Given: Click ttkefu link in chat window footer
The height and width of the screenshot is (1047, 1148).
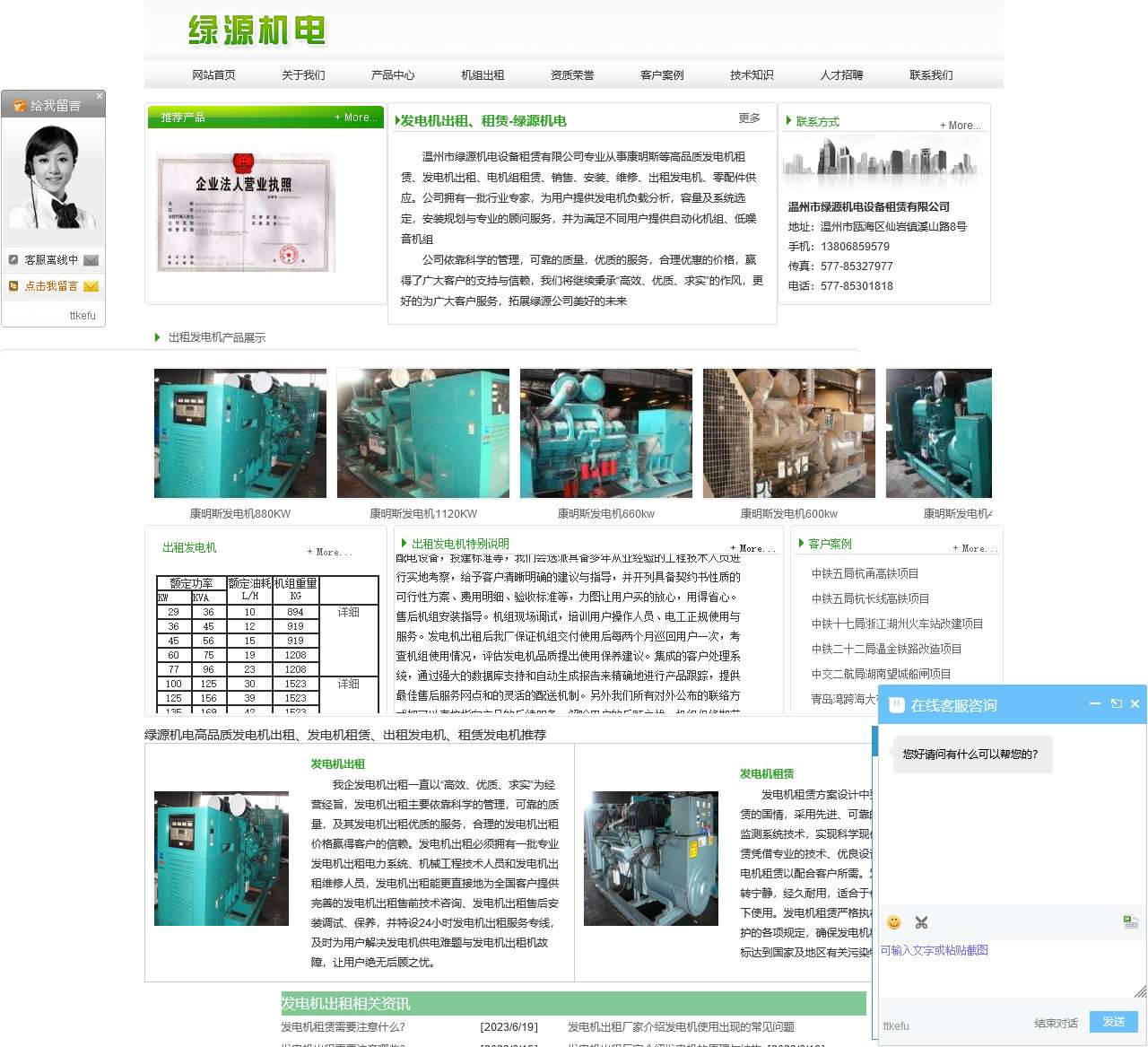Looking at the screenshot, I should [896, 1025].
